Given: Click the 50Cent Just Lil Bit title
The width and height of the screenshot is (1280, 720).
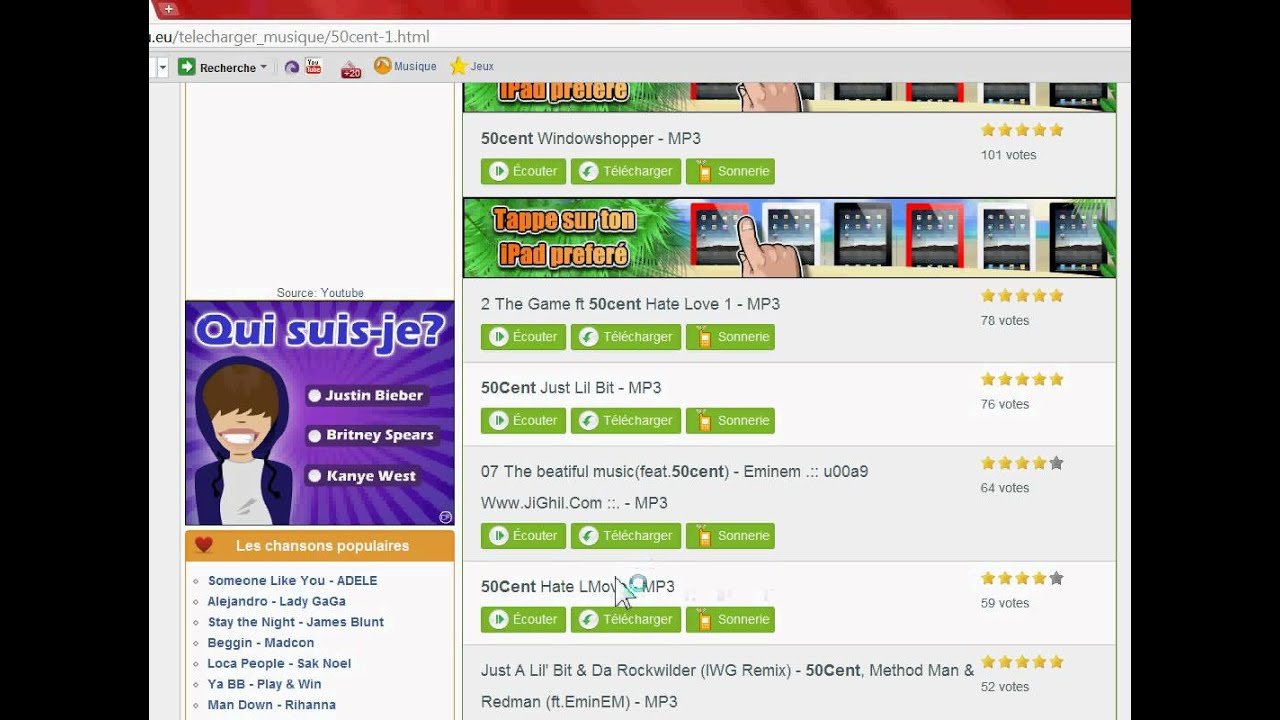Looking at the screenshot, I should pyautogui.click(x=571, y=388).
